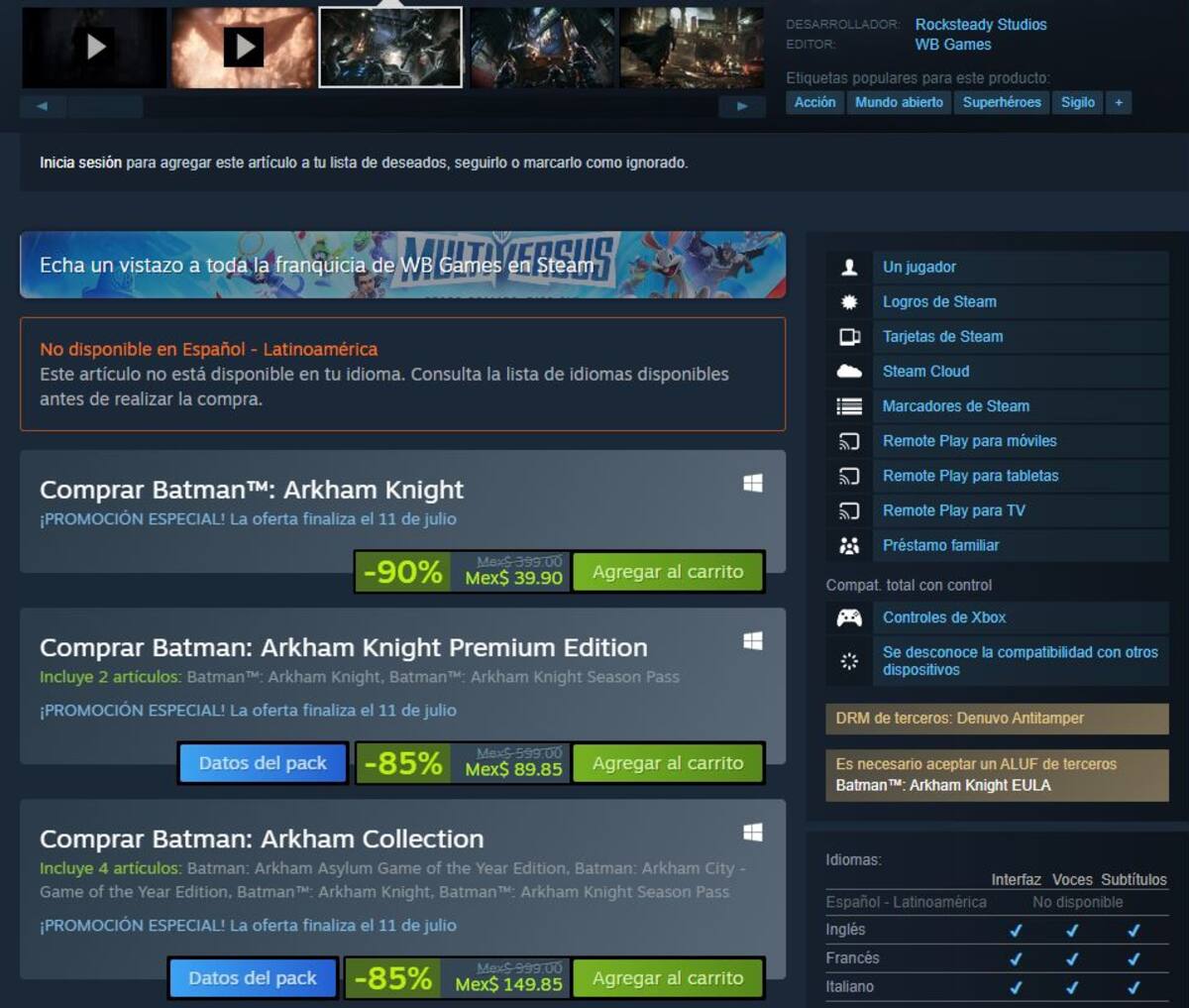Click the Italiano language row
The width and height of the screenshot is (1189, 1008).
(997, 987)
